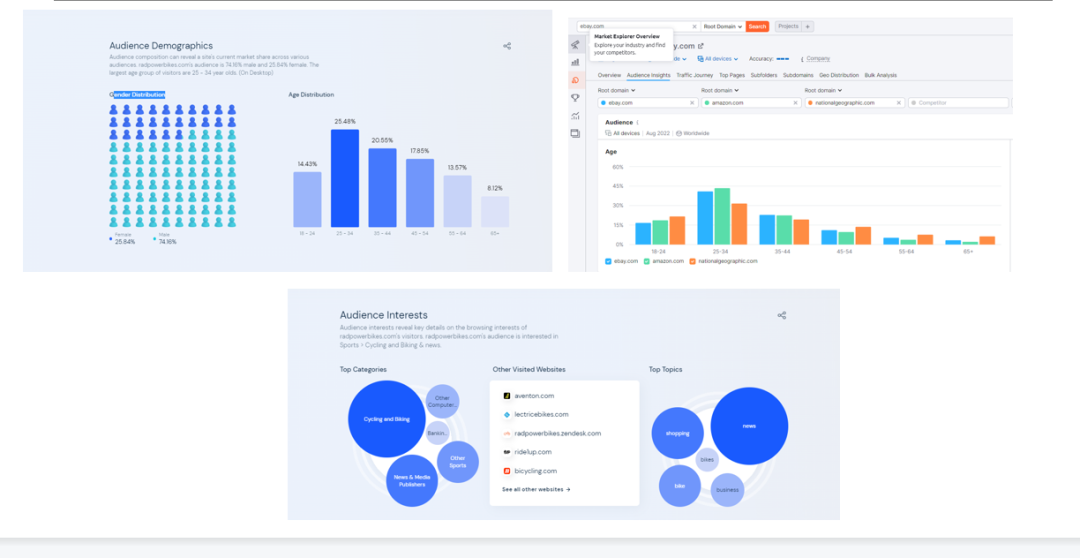Open the bar chart sidebar icon

tap(575, 62)
